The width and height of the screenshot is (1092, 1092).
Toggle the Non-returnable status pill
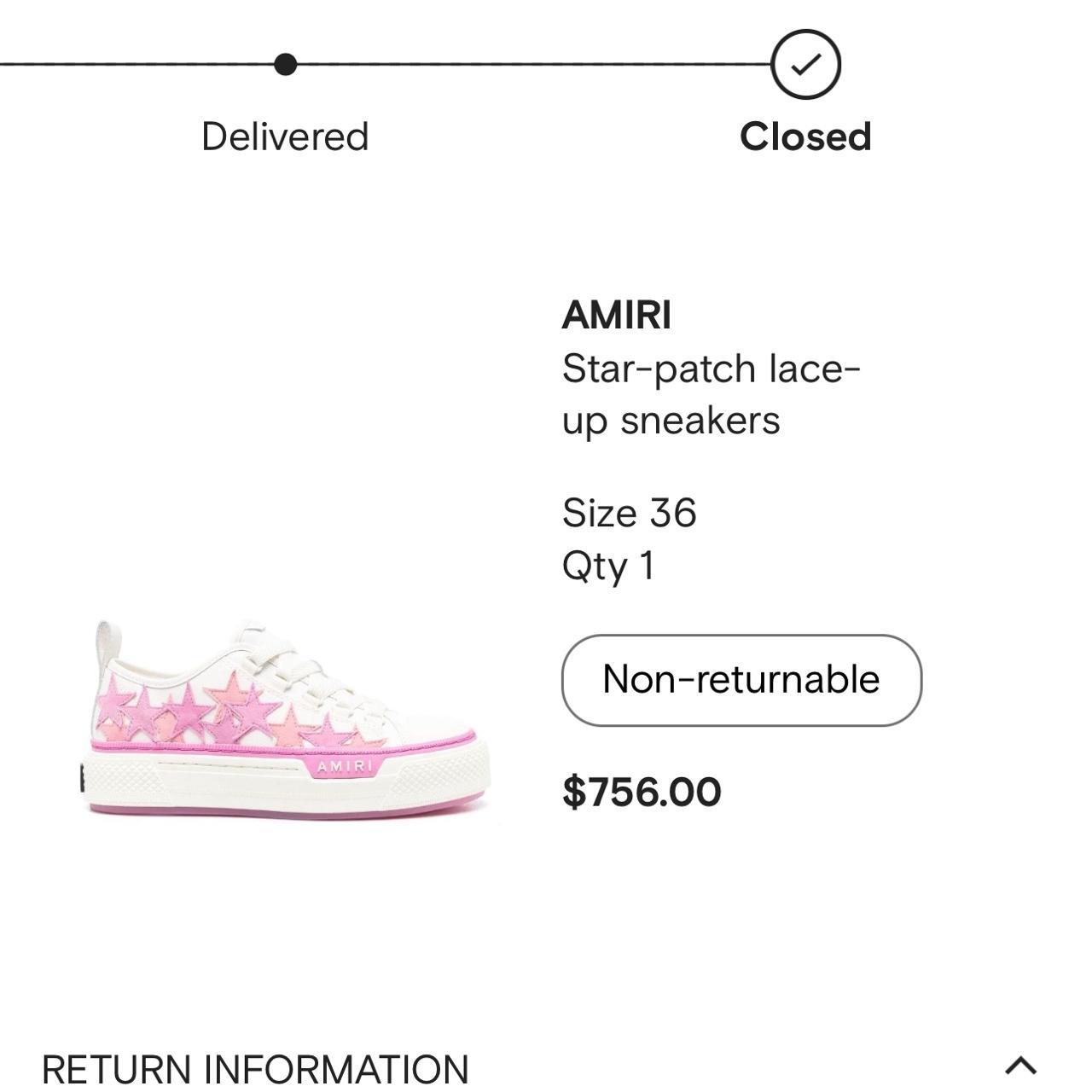[740, 679]
